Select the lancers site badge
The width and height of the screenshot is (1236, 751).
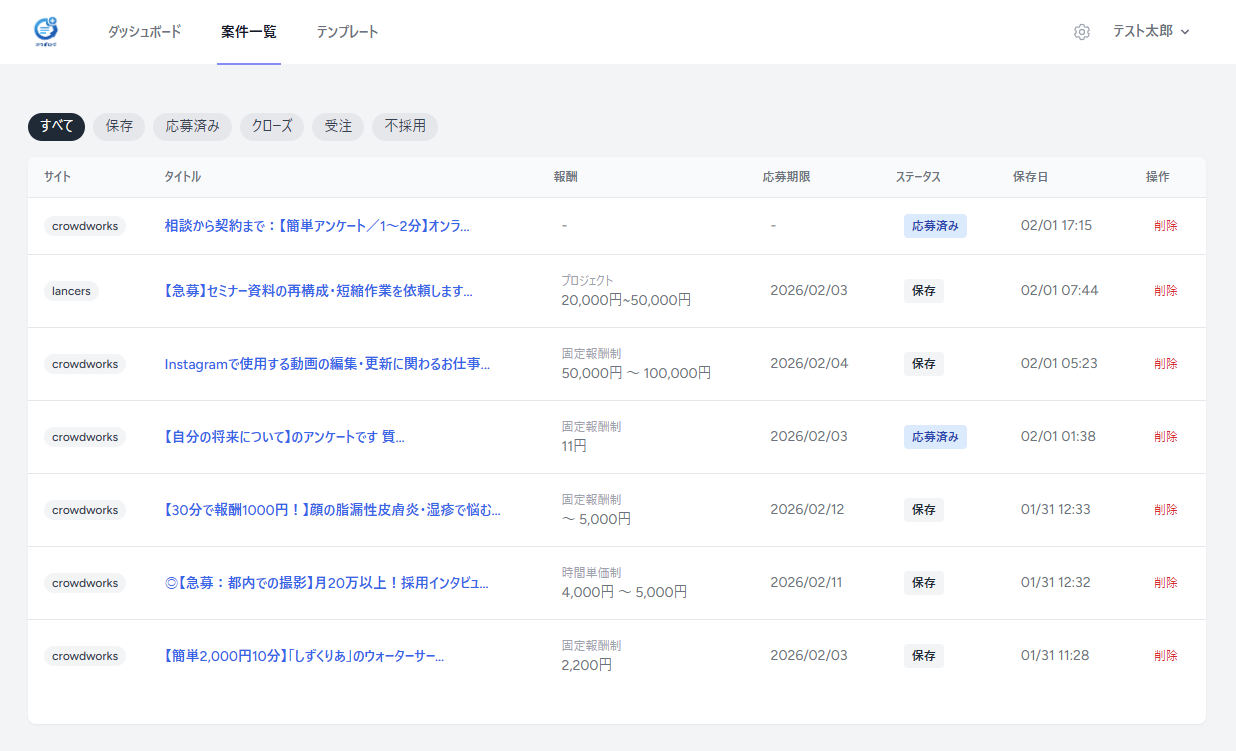pyautogui.click(x=70, y=291)
